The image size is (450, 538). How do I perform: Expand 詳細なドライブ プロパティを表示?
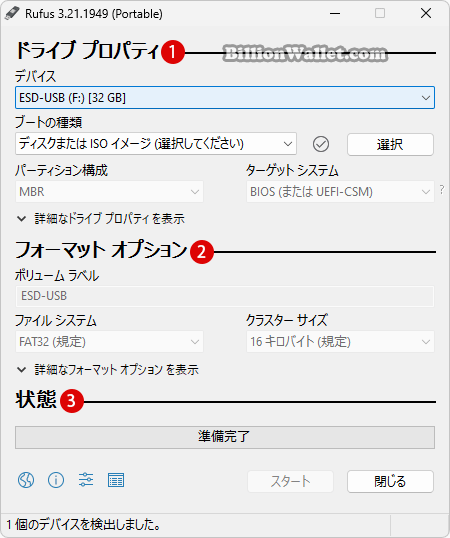[101, 219]
